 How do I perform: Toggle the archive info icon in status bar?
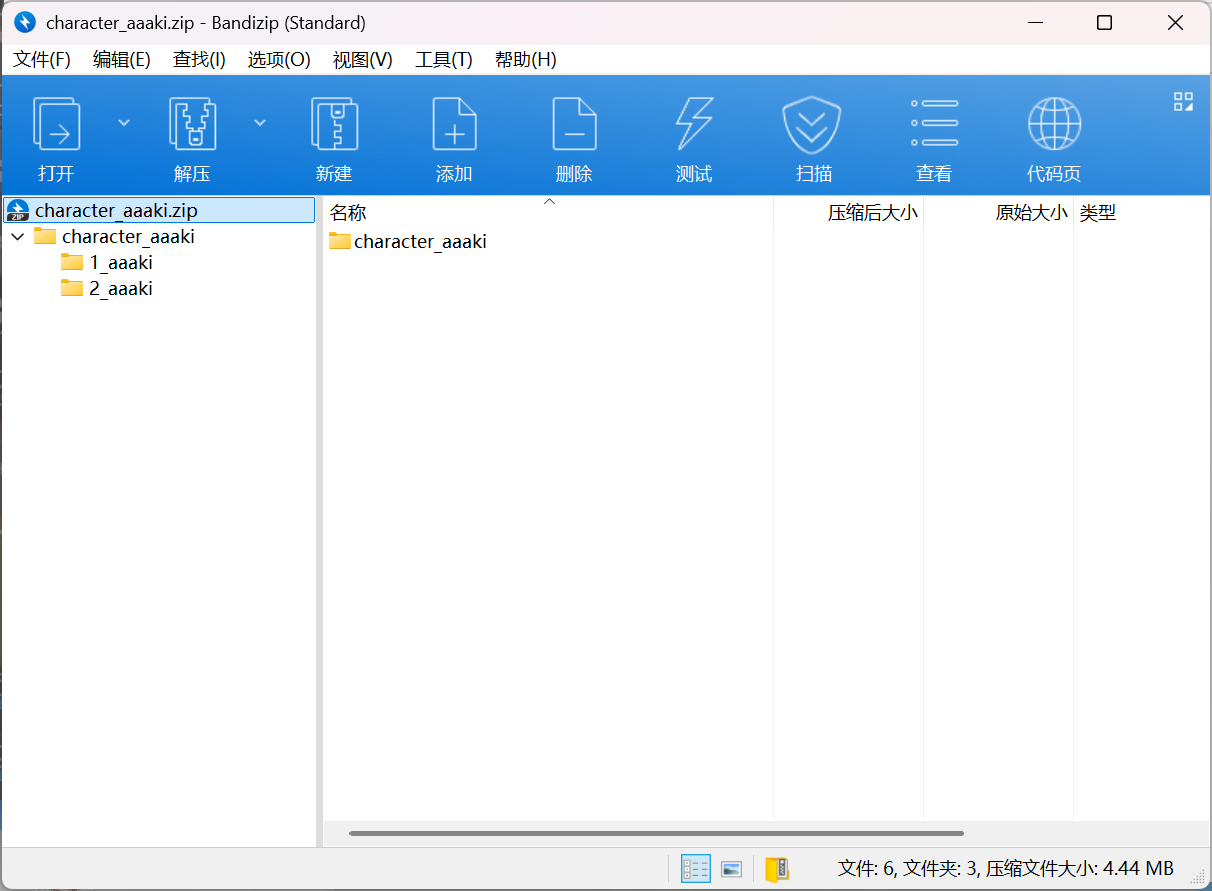777,869
